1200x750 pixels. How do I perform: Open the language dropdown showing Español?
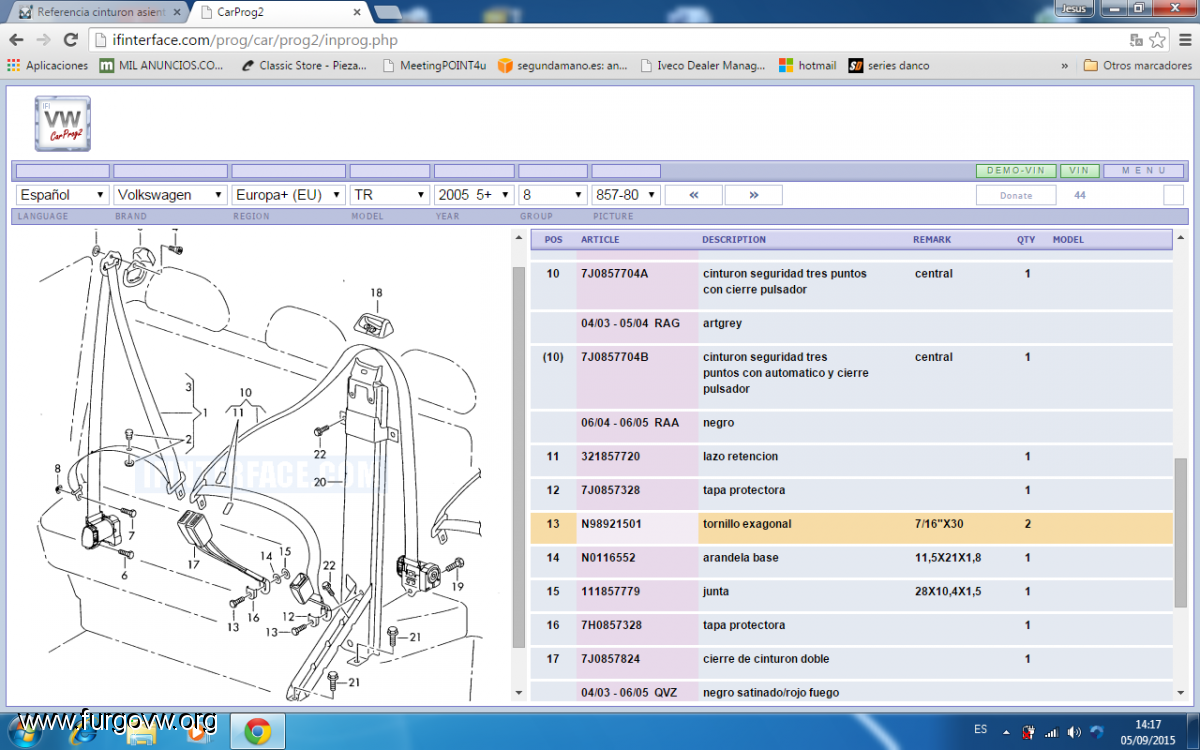[62, 195]
